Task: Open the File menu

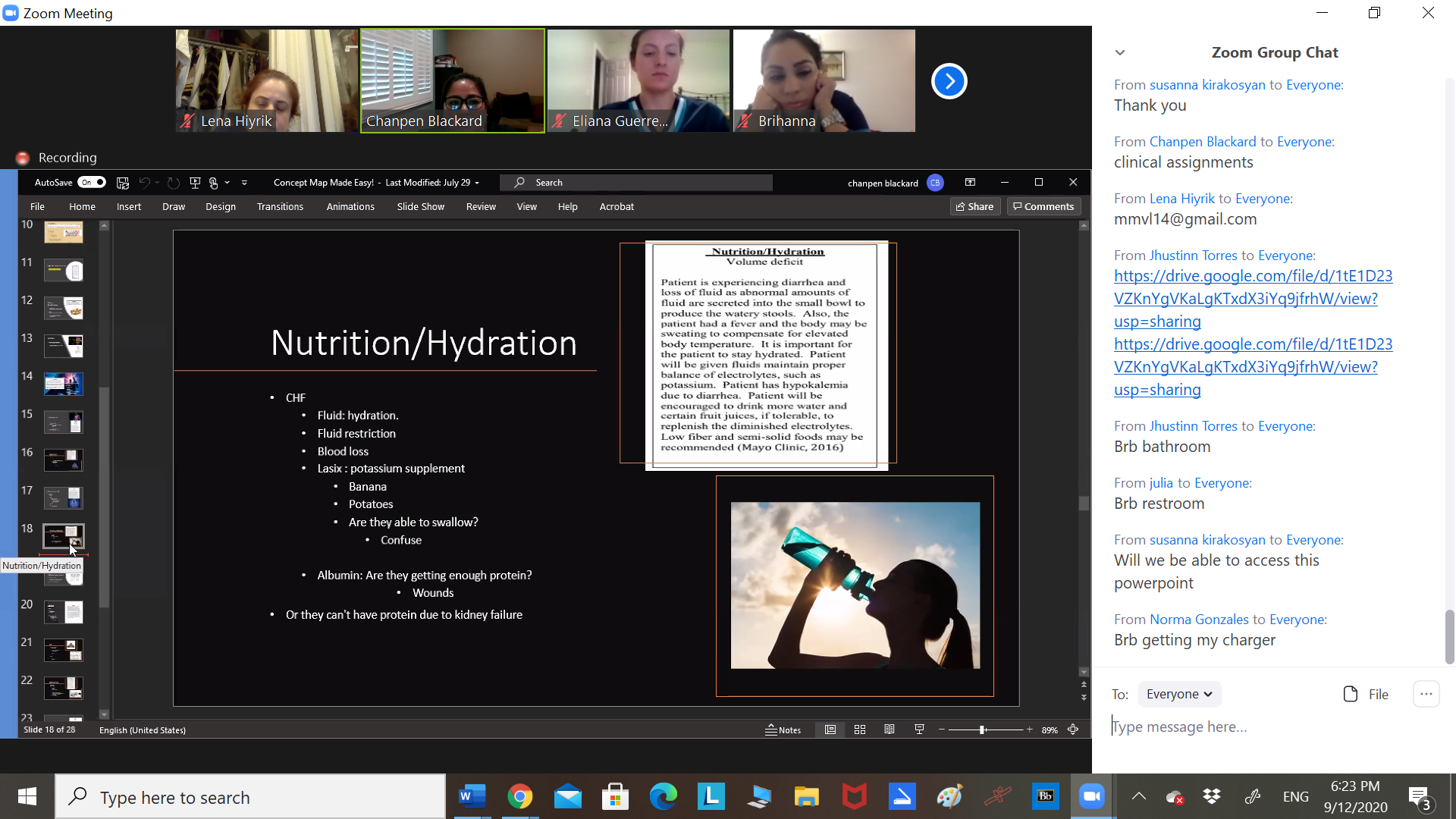Action: (37, 206)
